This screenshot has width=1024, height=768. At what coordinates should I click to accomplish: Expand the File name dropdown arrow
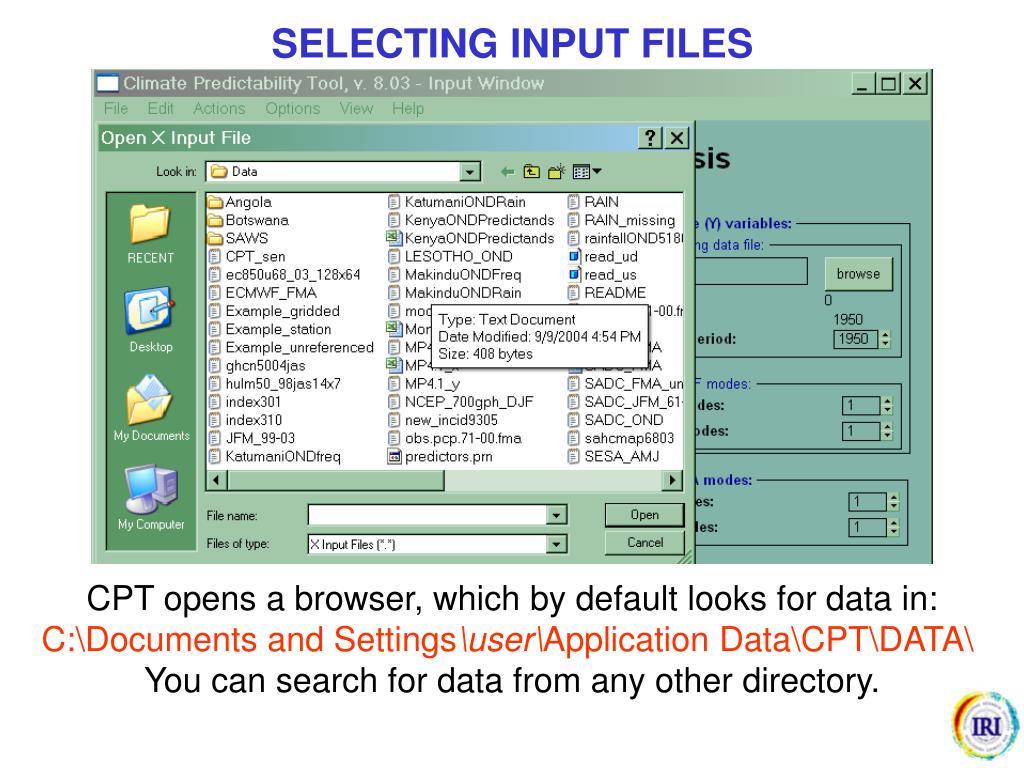(x=556, y=515)
